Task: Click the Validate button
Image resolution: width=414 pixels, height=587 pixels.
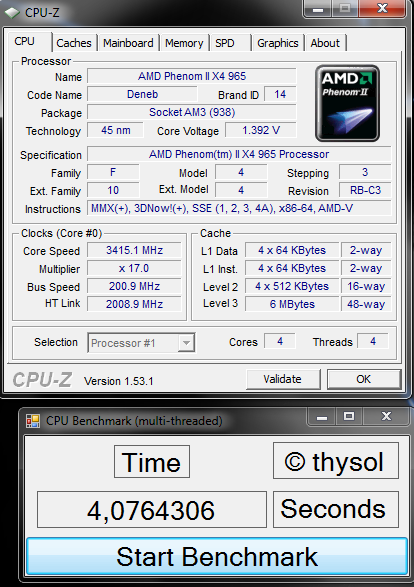Action: pyautogui.click(x=283, y=379)
